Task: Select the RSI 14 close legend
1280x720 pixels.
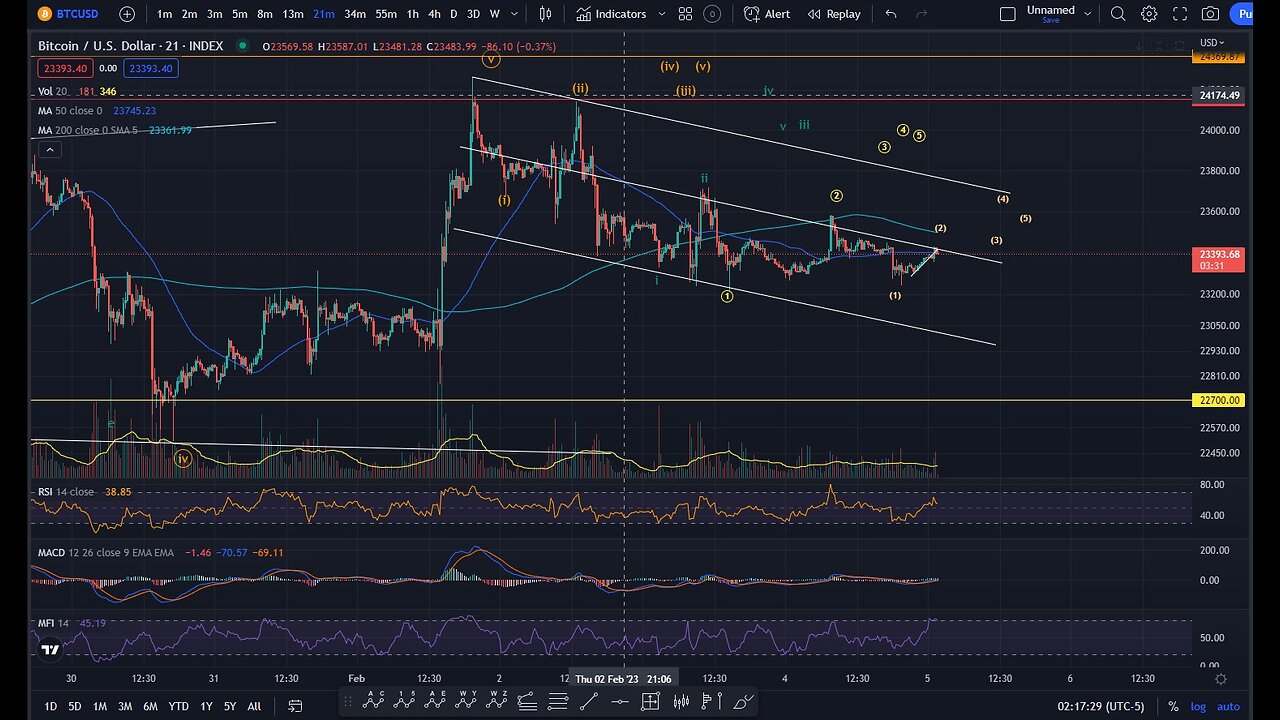Action: coord(65,492)
